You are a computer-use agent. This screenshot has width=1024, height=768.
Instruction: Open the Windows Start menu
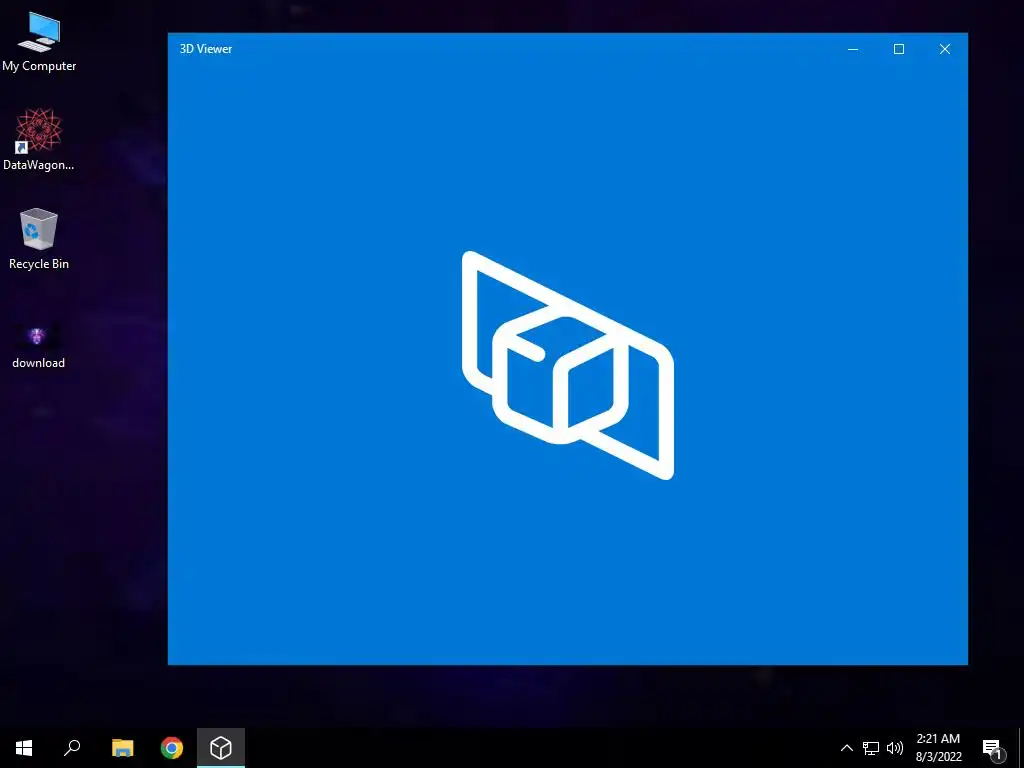(x=24, y=748)
